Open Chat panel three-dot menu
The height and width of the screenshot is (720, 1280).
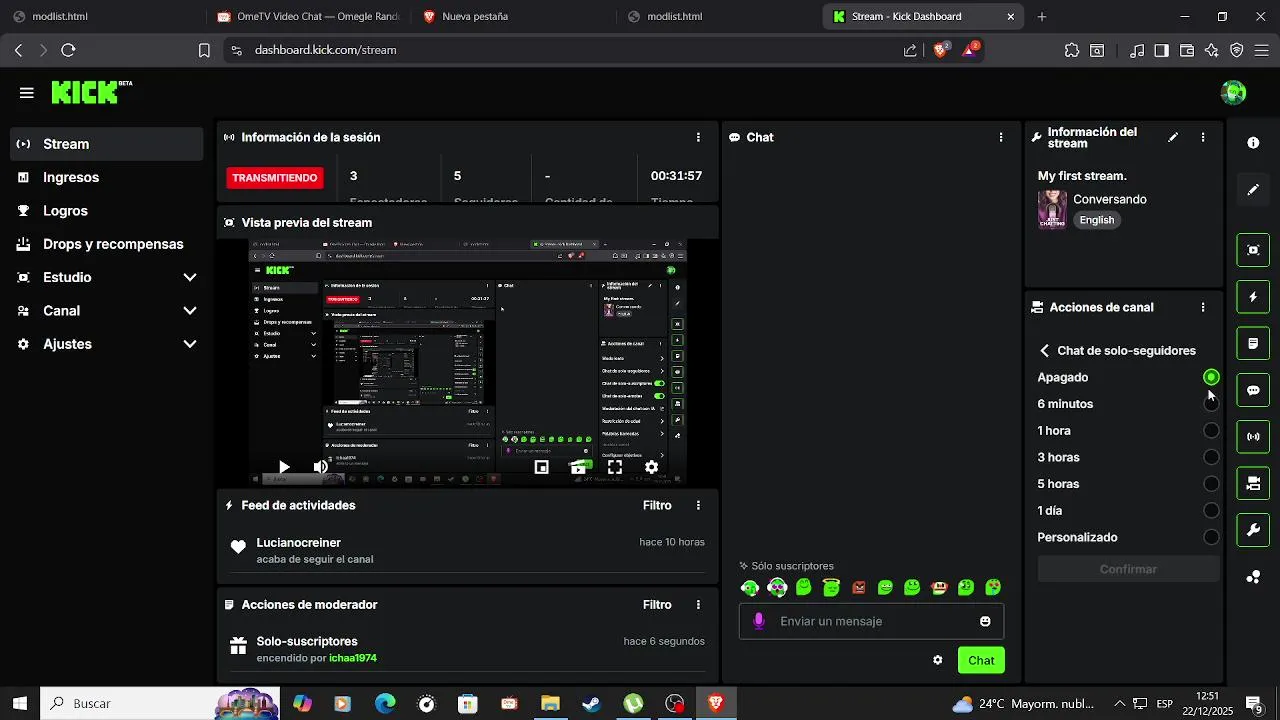tap(1001, 137)
